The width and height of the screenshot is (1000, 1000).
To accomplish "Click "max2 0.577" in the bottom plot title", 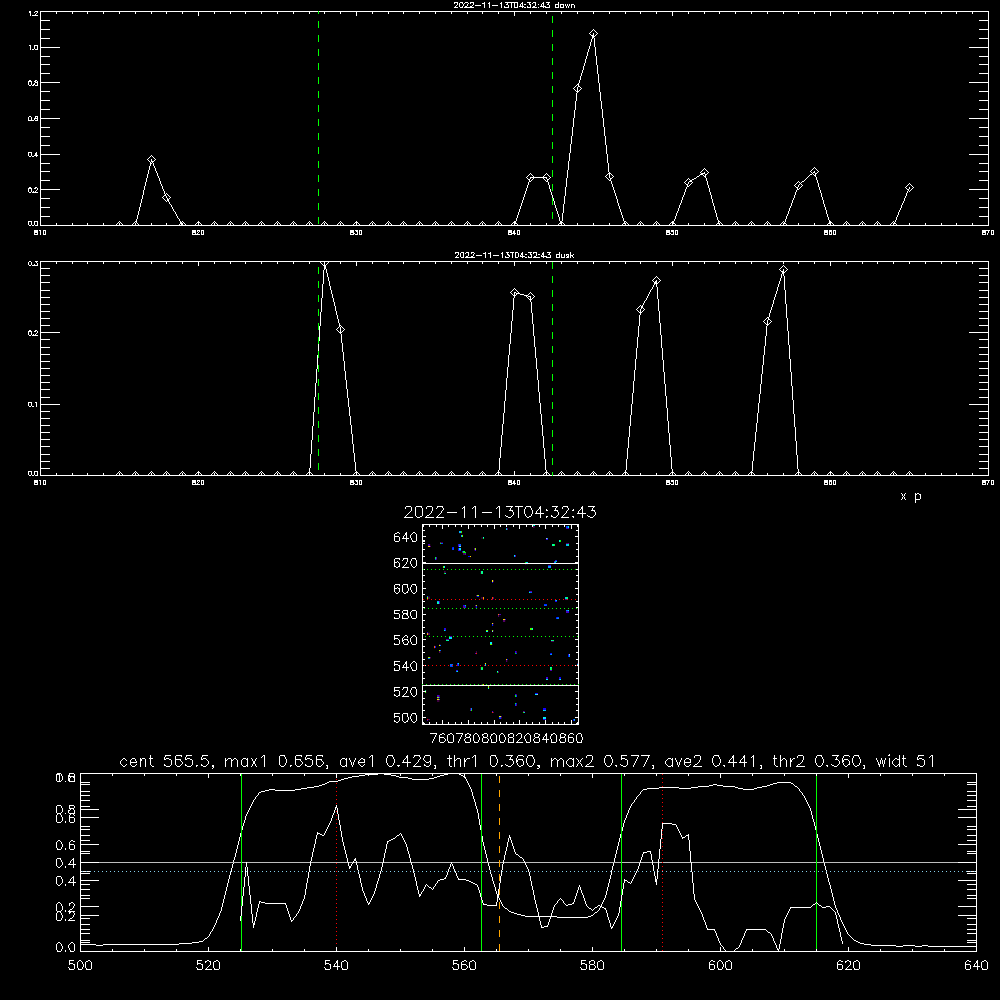I will tap(600, 761).
